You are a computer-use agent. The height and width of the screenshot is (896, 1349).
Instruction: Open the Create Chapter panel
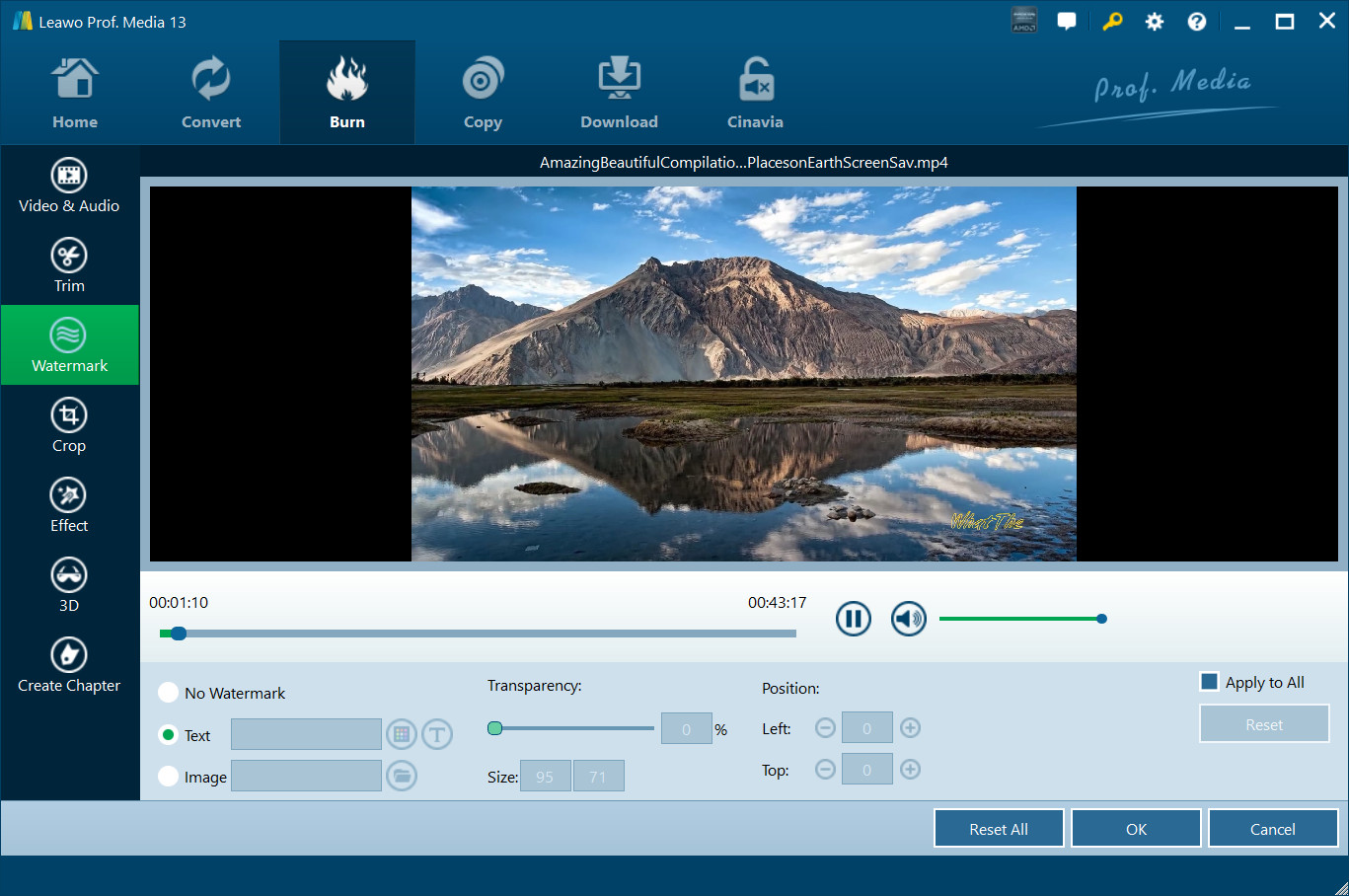[69, 665]
